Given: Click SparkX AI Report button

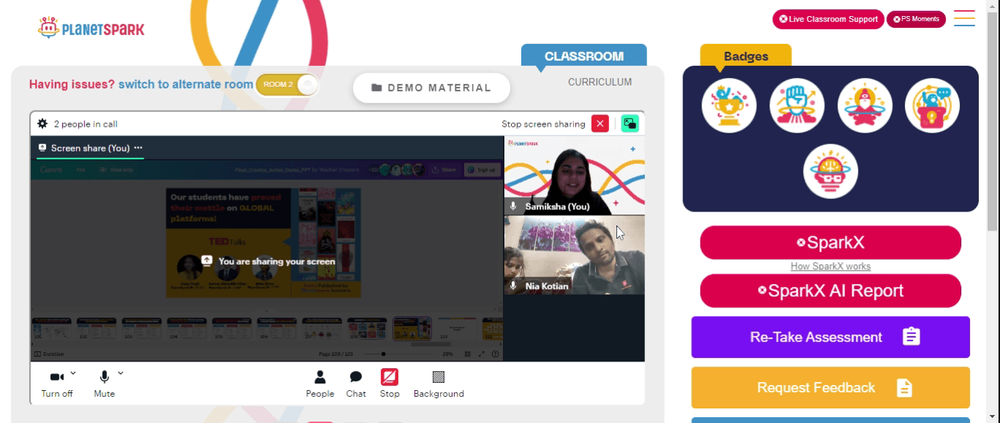Looking at the screenshot, I should [x=830, y=291].
